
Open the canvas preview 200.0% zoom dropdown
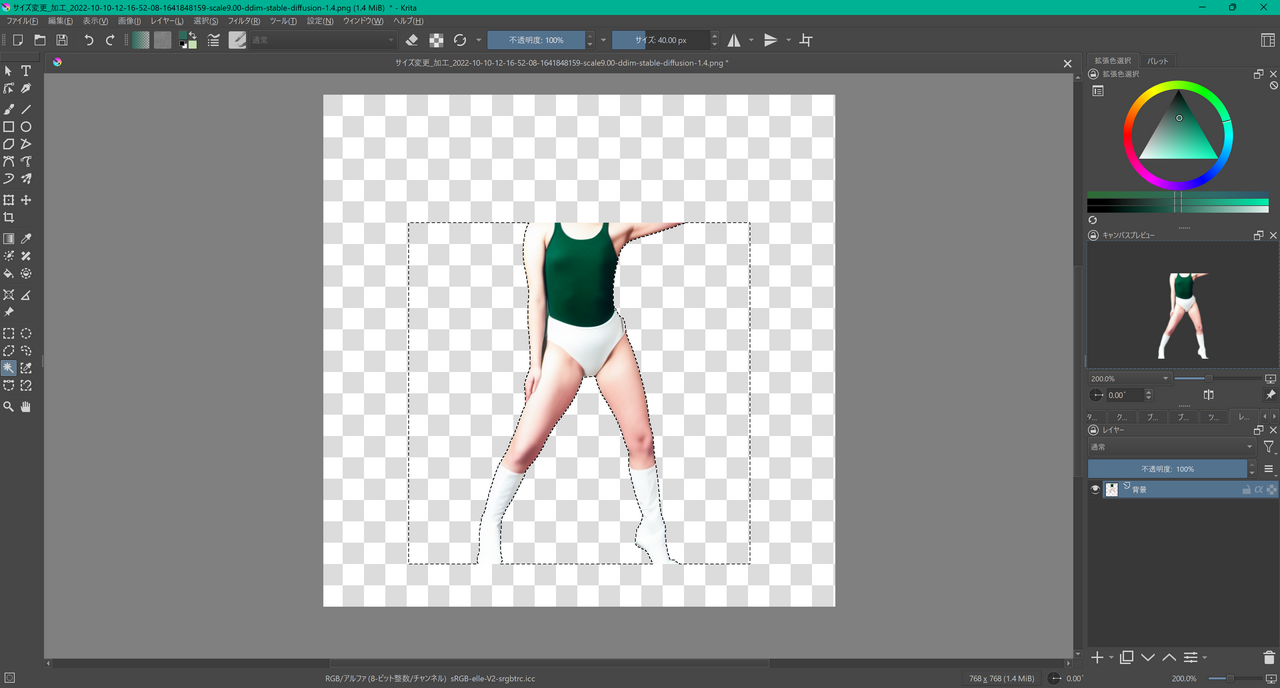pyautogui.click(x=1166, y=379)
